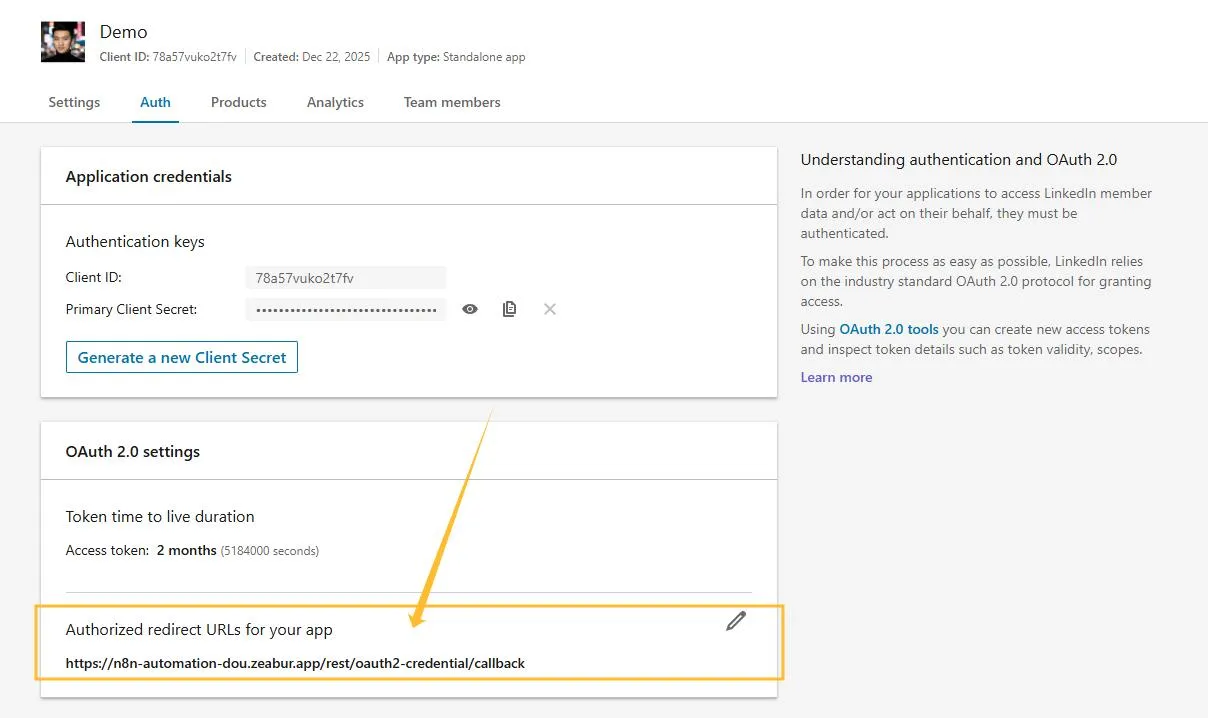Open the Team members tab

pyautogui.click(x=451, y=102)
